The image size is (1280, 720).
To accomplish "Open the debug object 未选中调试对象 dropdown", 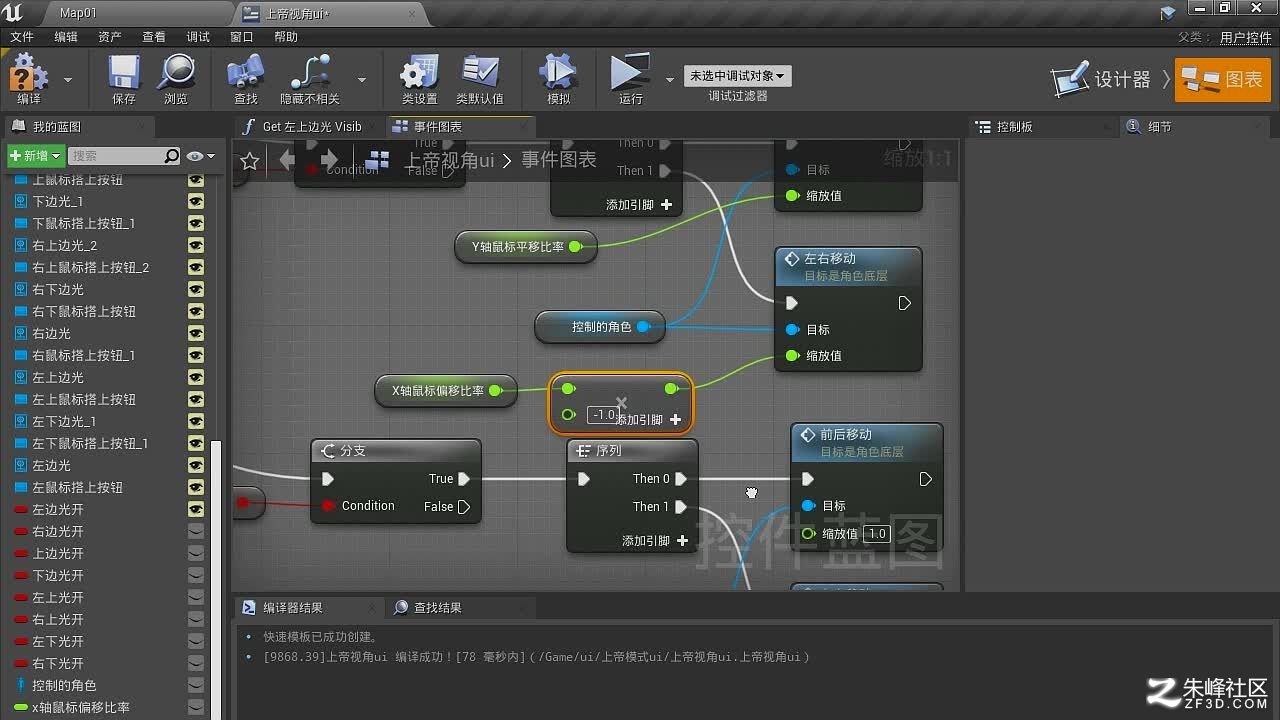I will [738, 76].
